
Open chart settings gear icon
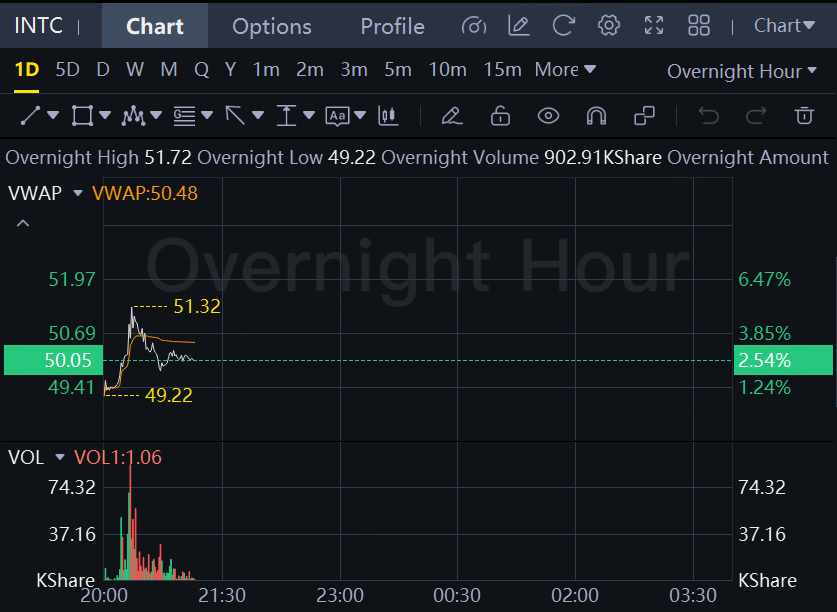click(608, 26)
